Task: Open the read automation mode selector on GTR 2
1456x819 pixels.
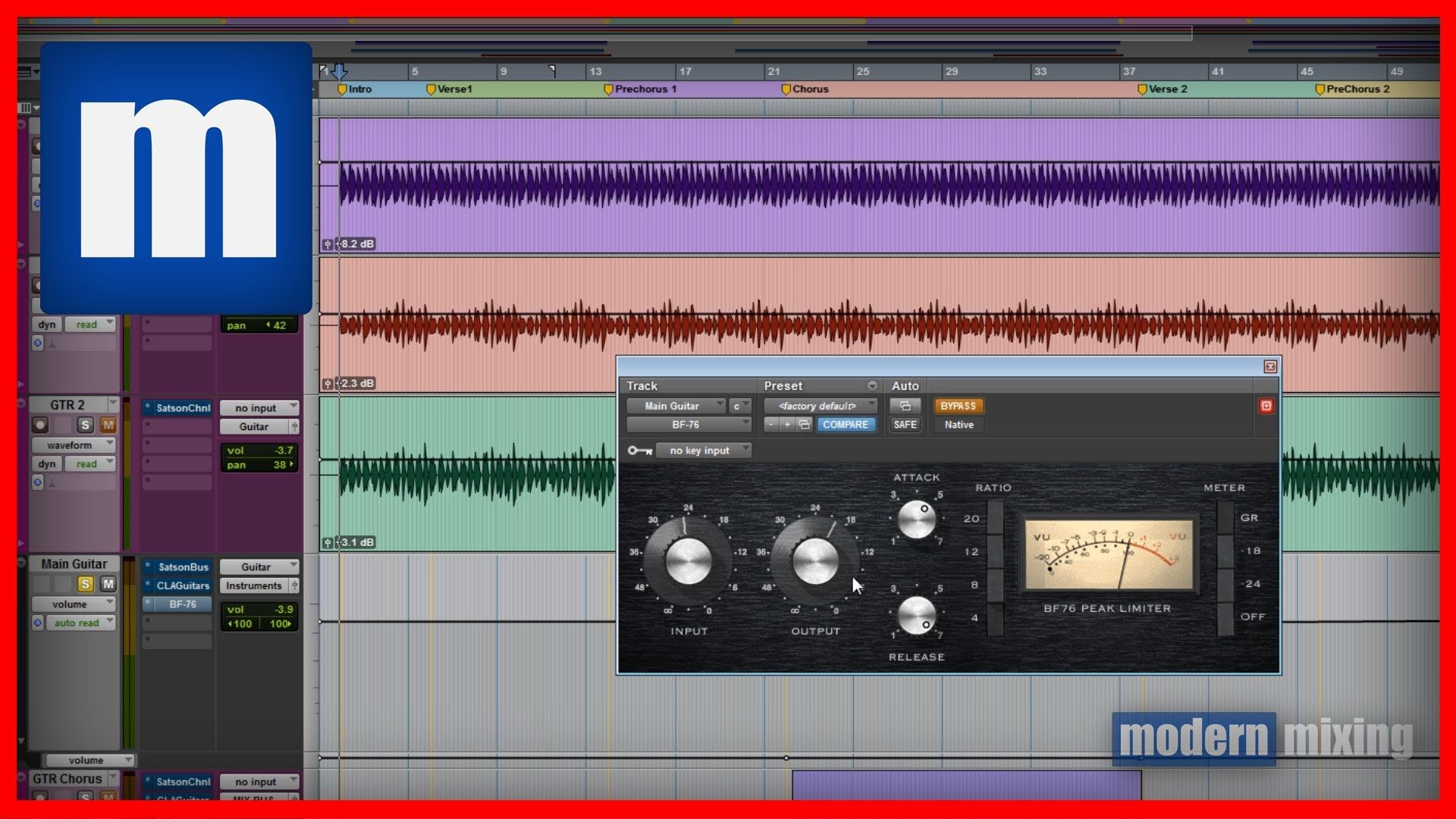Action: coord(89,463)
